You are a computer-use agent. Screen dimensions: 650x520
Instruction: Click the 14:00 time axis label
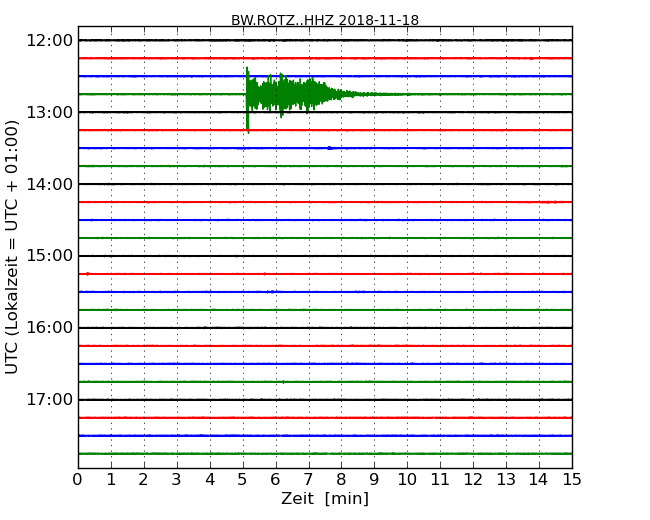click(49, 184)
